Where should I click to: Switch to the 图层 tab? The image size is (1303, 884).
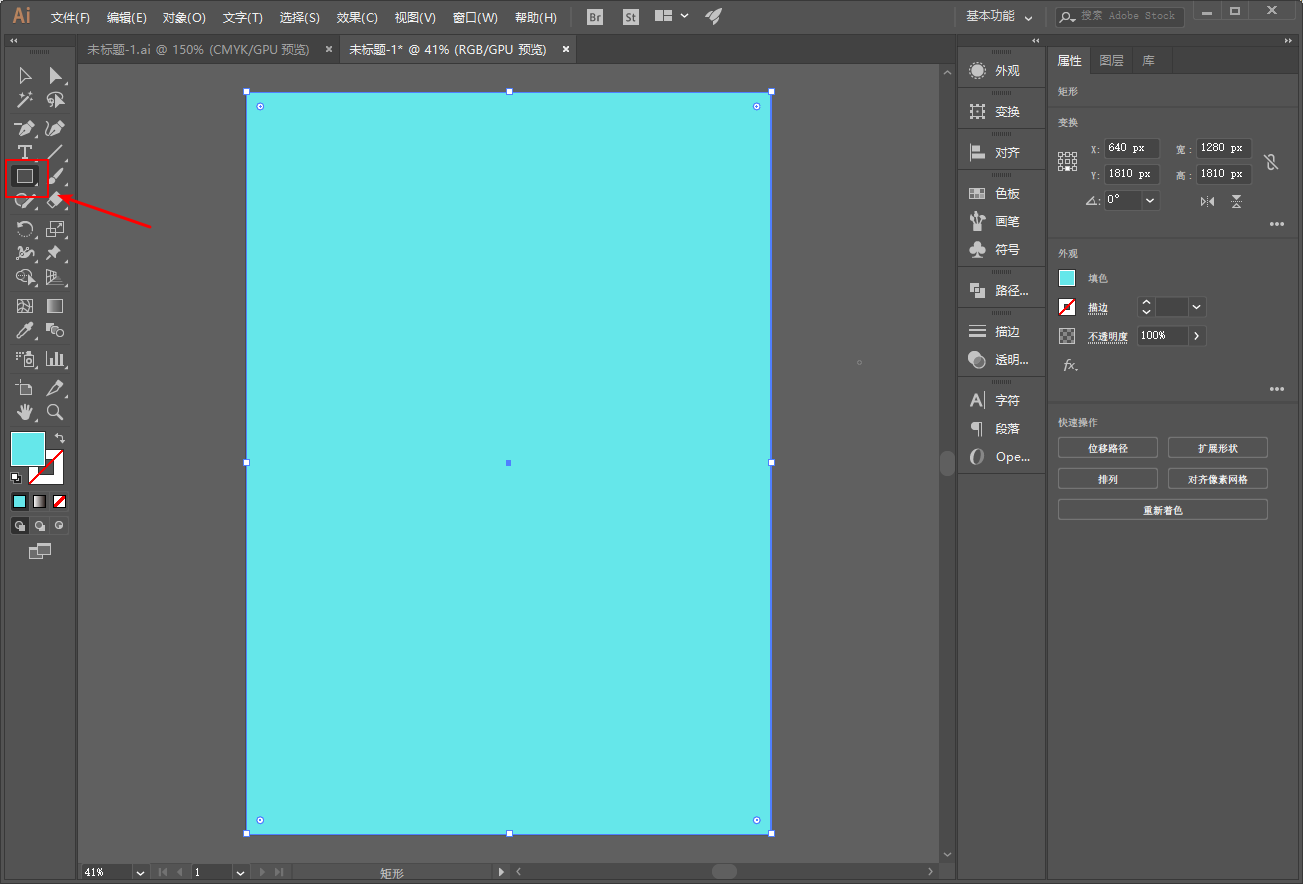[1111, 61]
